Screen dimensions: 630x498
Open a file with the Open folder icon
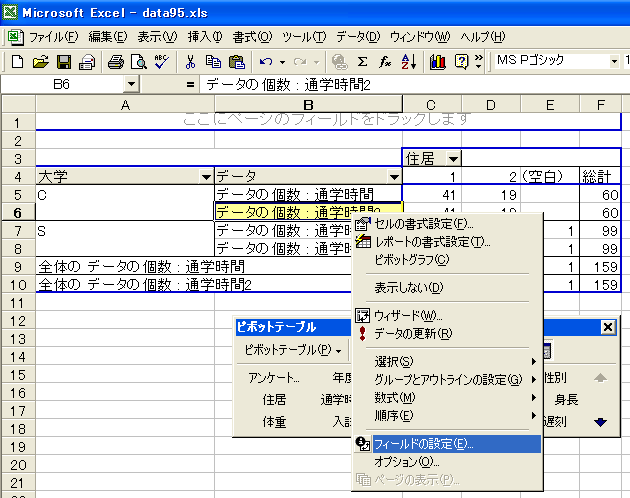[41, 62]
